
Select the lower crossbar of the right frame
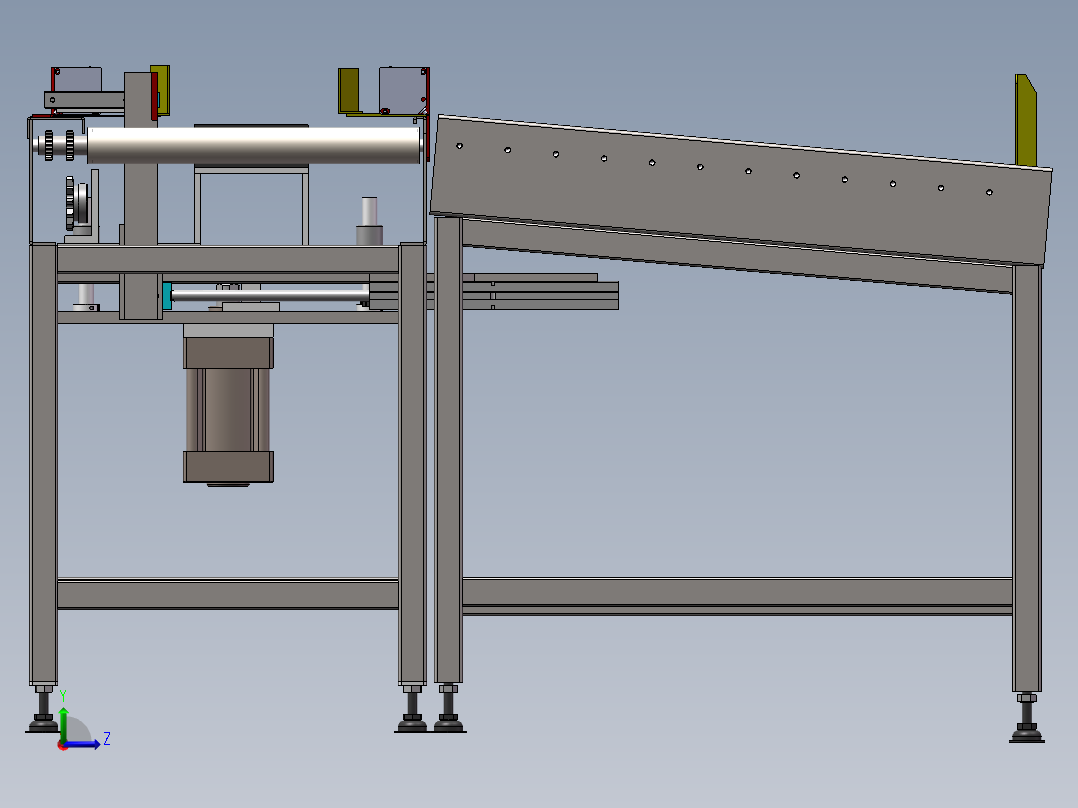tap(737, 596)
